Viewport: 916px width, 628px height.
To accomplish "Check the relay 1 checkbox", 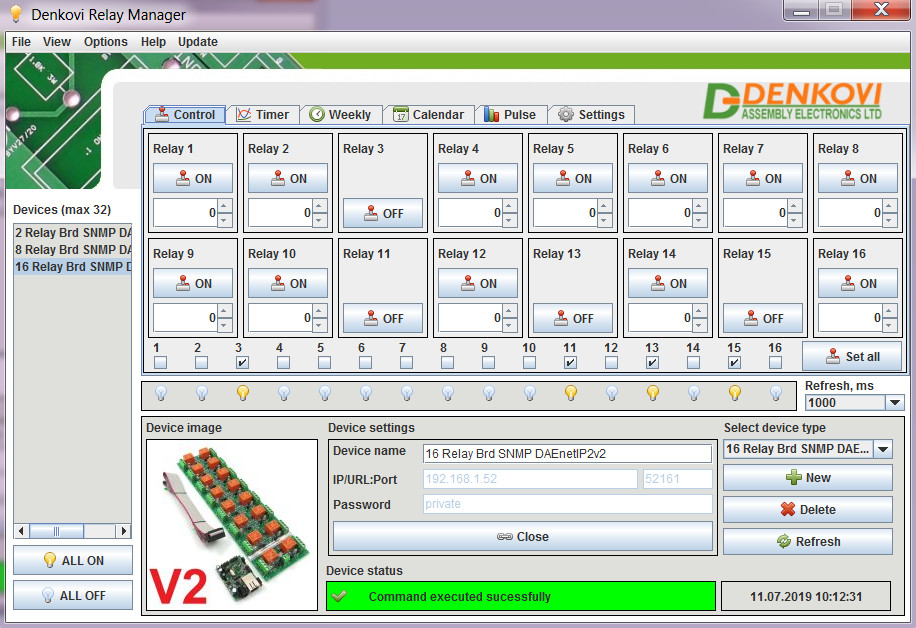I will click(161, 363).
